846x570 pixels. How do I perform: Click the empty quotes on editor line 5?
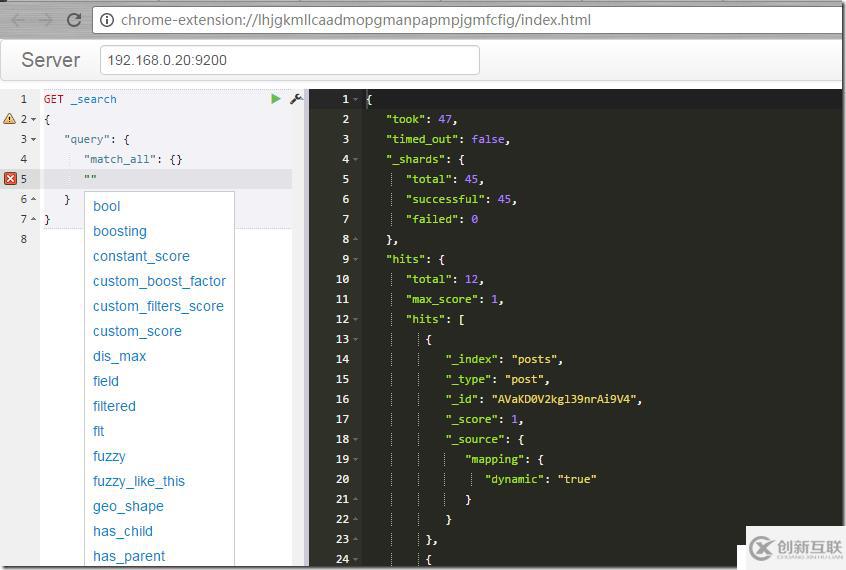click(90, 178)
